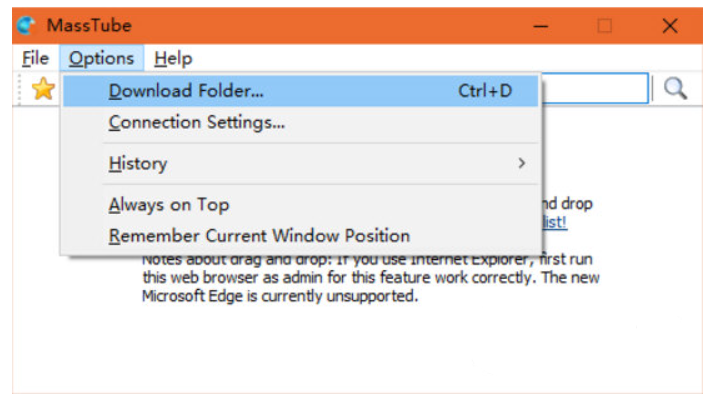
Task: Maximize the MassTube window
Action: [x=605, y=25]
